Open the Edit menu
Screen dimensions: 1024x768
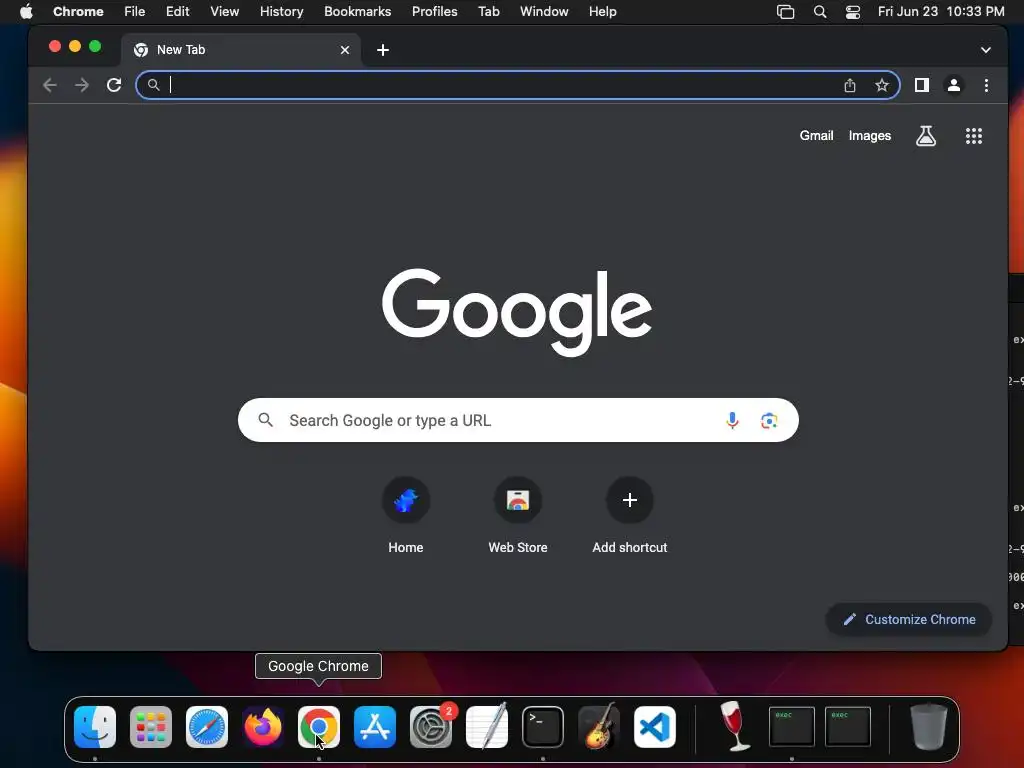click(x=177, y=12)
